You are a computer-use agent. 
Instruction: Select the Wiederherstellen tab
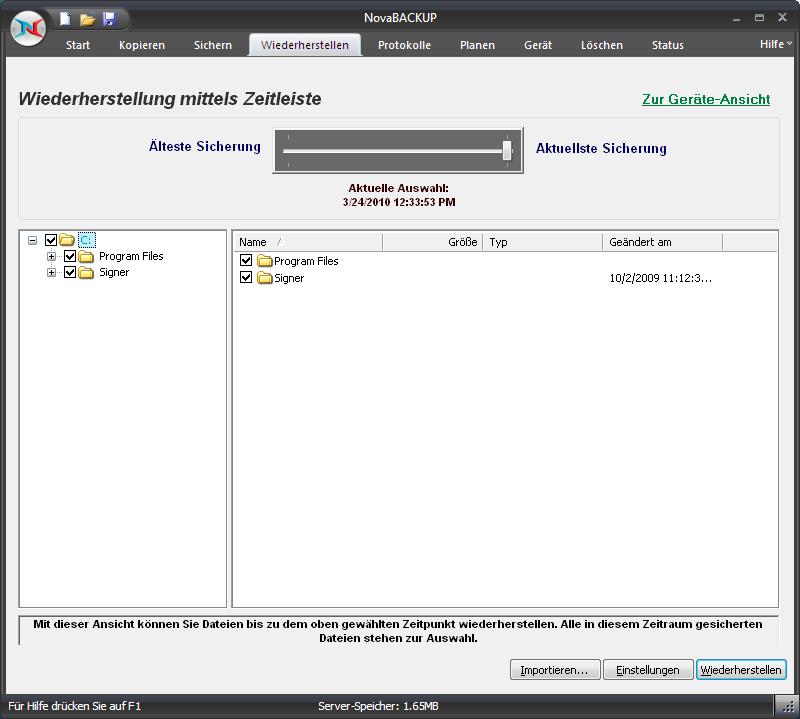tap(305, 45)
